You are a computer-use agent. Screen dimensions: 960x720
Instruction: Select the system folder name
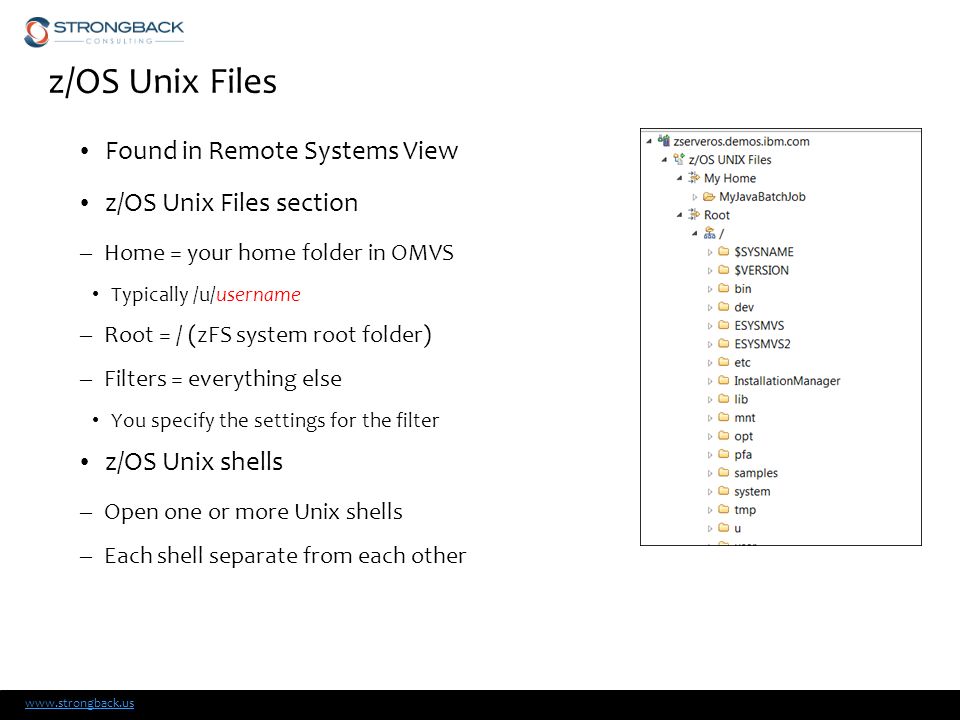tap(752, 491)
